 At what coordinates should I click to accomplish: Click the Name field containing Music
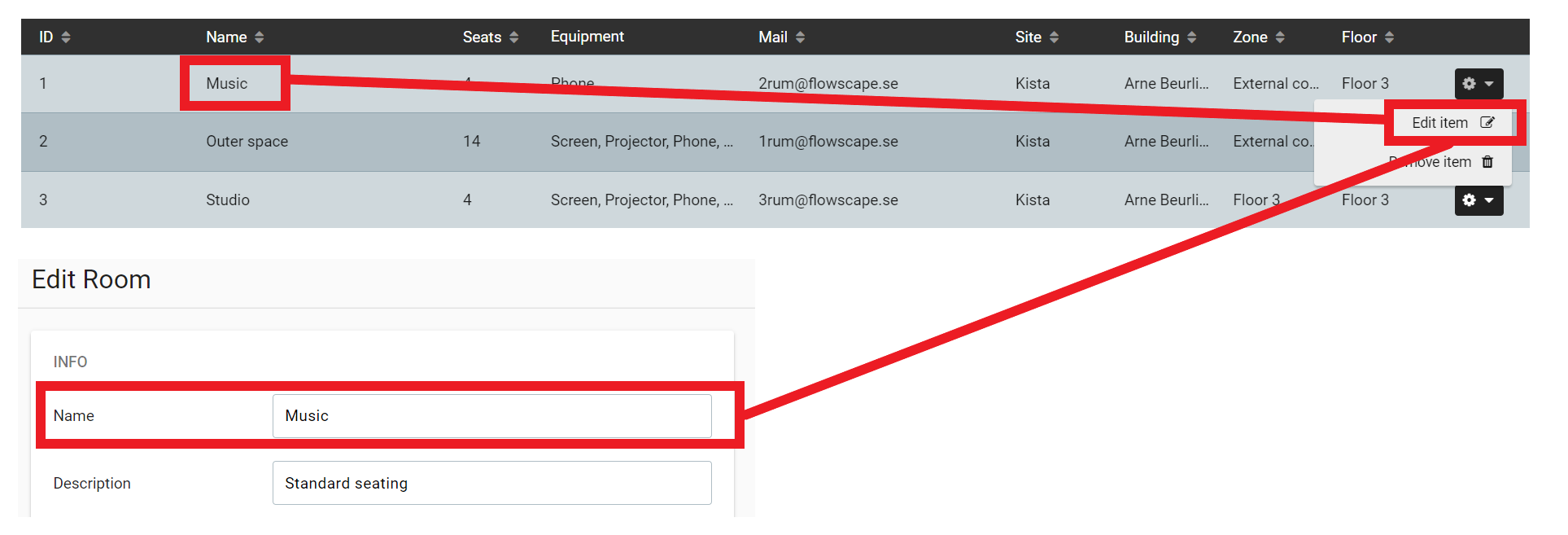[x=492, y=416]
